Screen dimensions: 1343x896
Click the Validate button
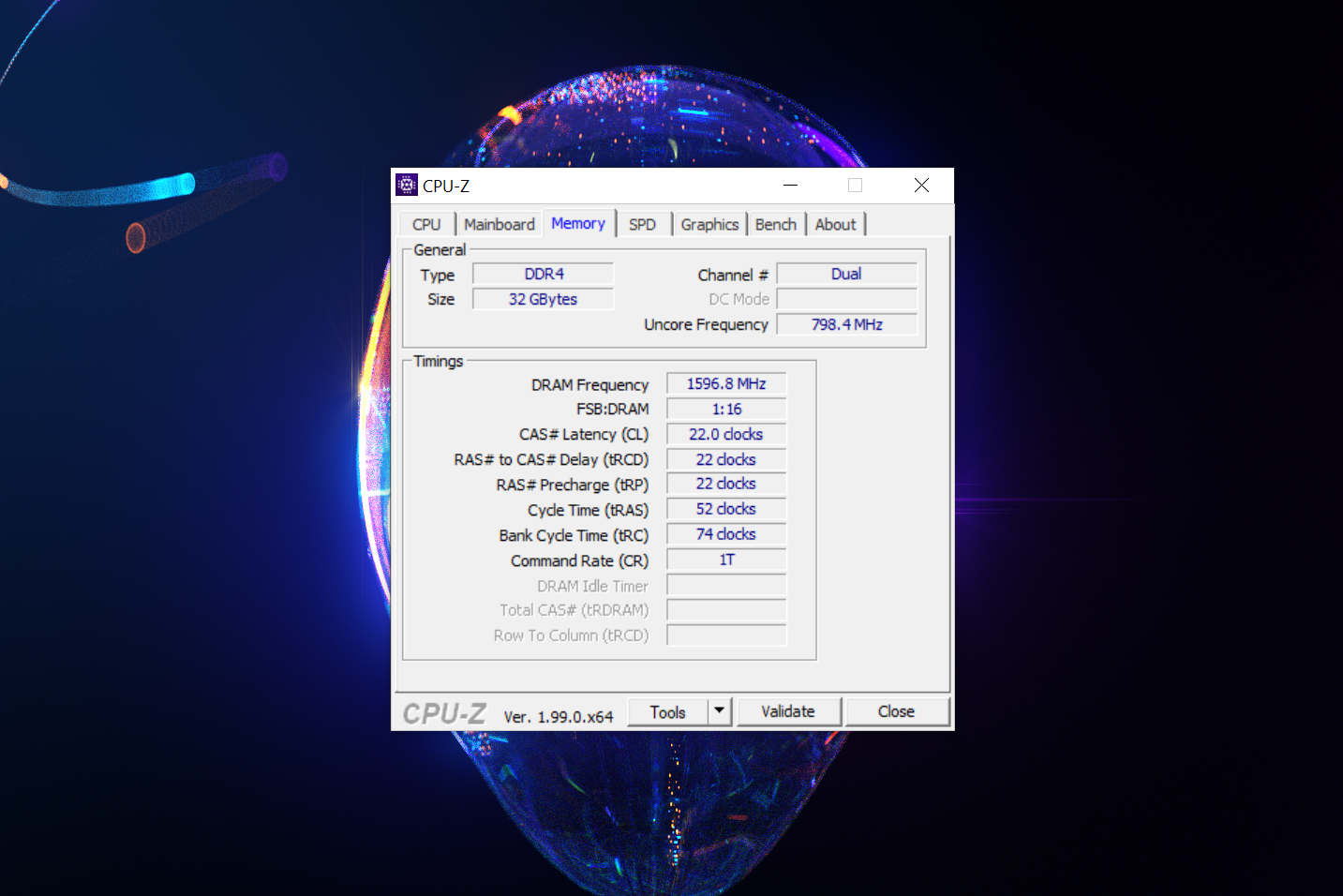(x=788, y=711)
